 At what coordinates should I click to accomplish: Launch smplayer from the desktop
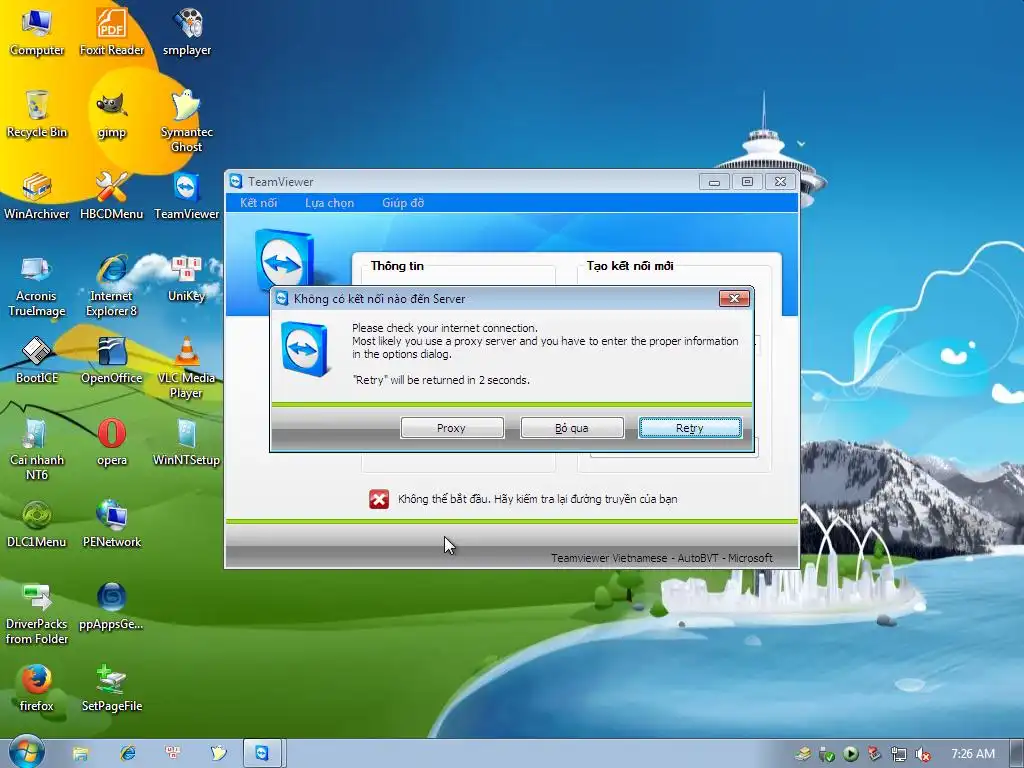coord(187,31)
